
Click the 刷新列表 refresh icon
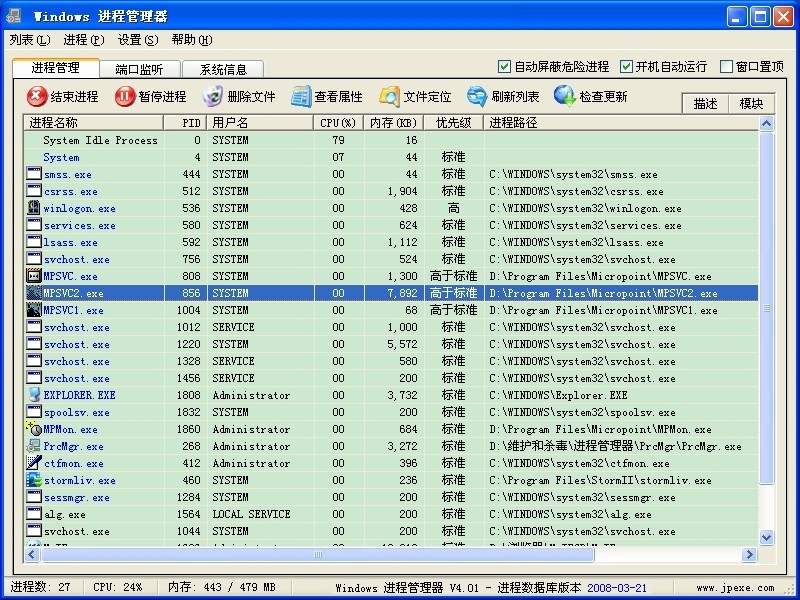[477, 96]
